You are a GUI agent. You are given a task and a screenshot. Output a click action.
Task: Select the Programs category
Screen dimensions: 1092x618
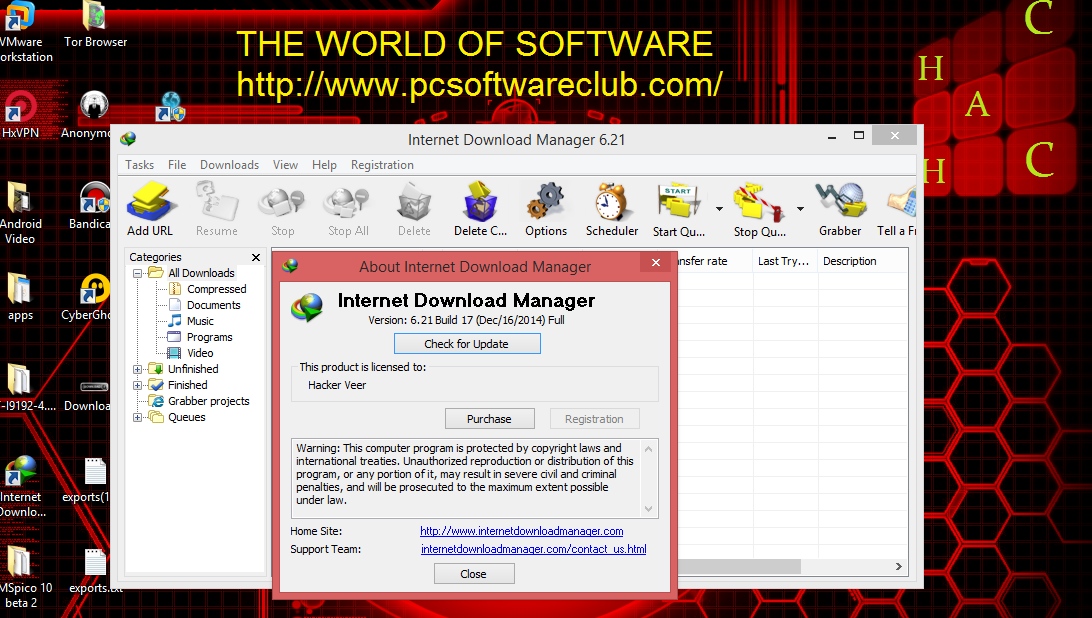tap(209, 337)
